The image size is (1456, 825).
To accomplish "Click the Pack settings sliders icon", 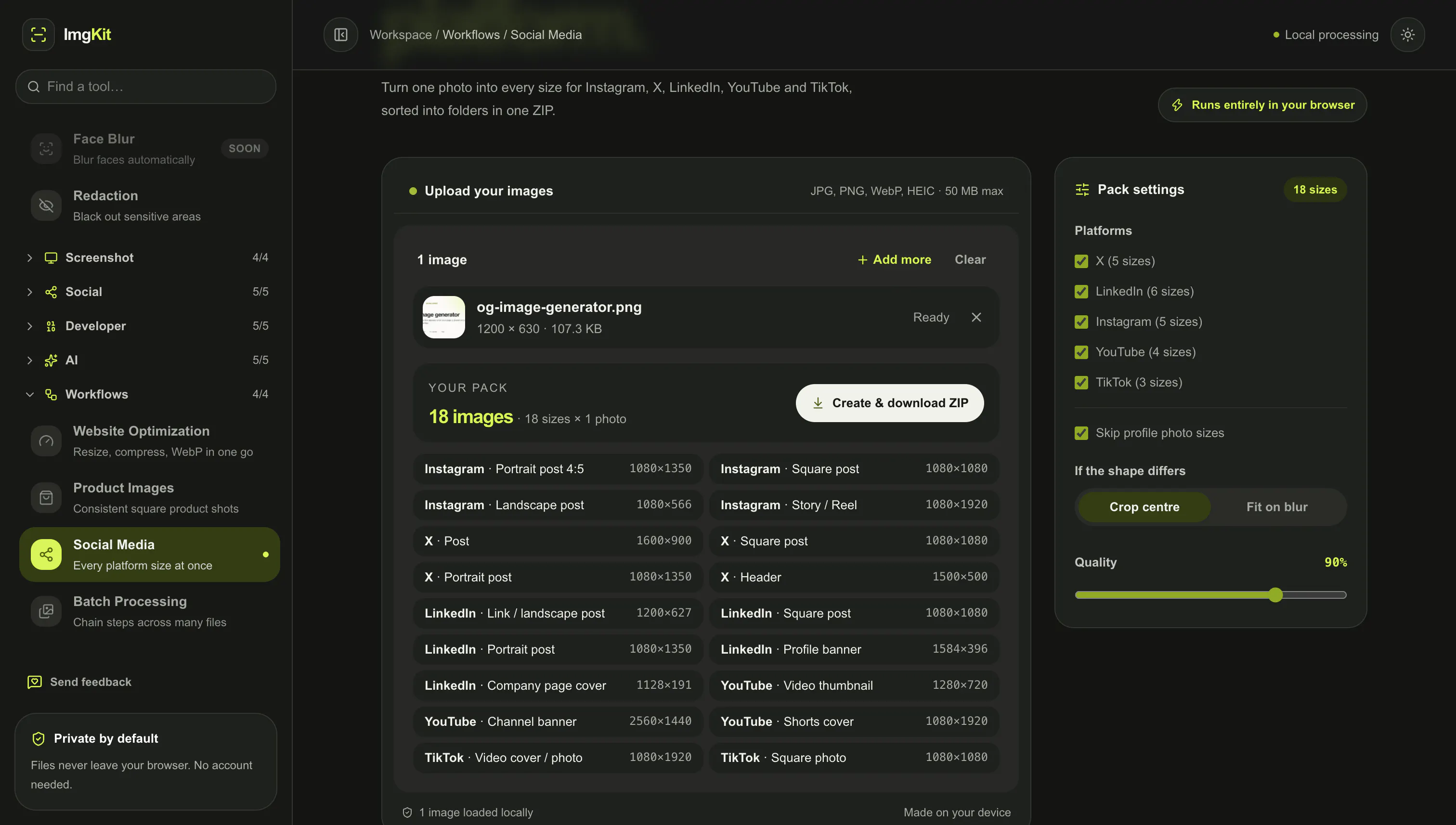I will point(1082,189).
